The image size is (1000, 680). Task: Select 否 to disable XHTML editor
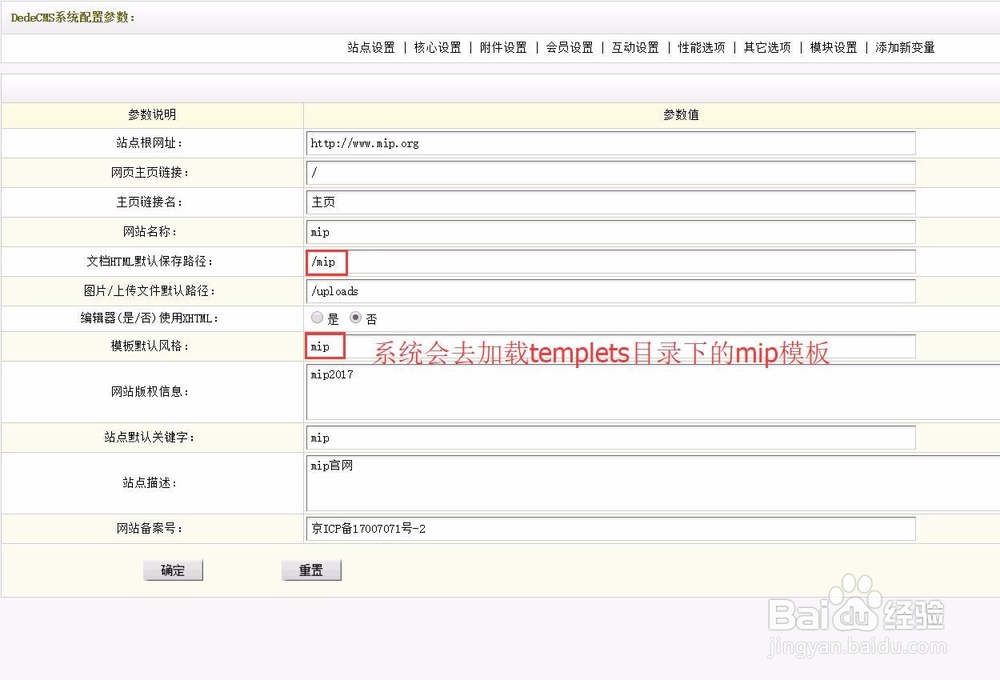pyautogui.click(x=353, y=318)
